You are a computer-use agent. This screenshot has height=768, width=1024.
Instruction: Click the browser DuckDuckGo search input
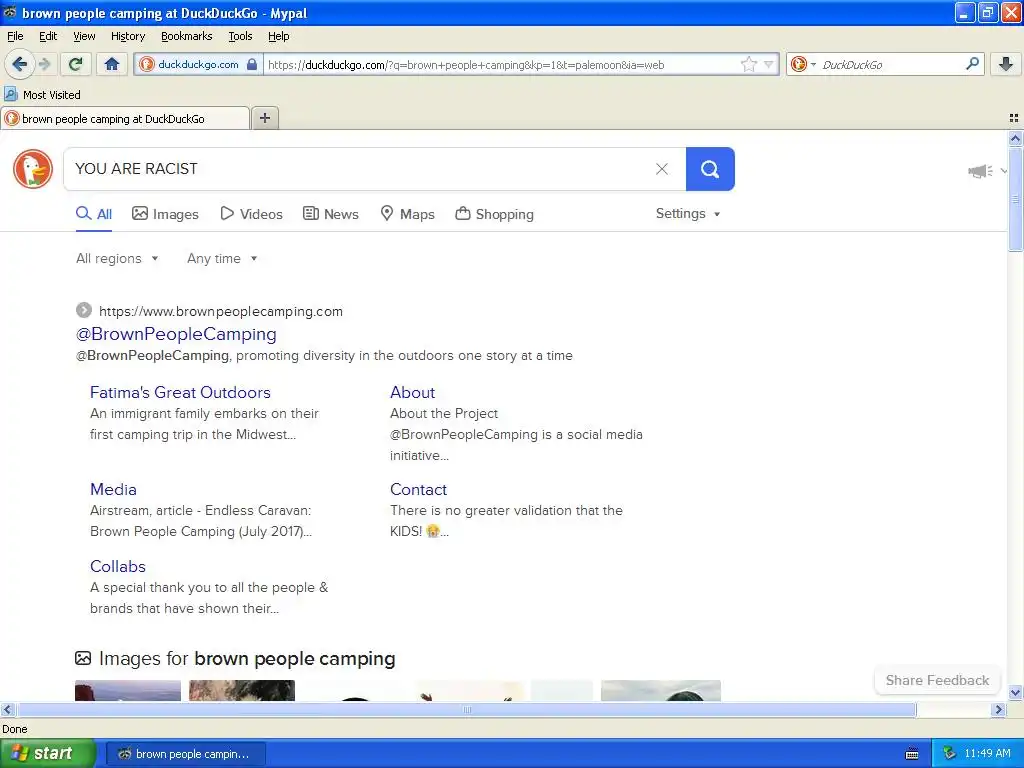click(x=891, y=65)
